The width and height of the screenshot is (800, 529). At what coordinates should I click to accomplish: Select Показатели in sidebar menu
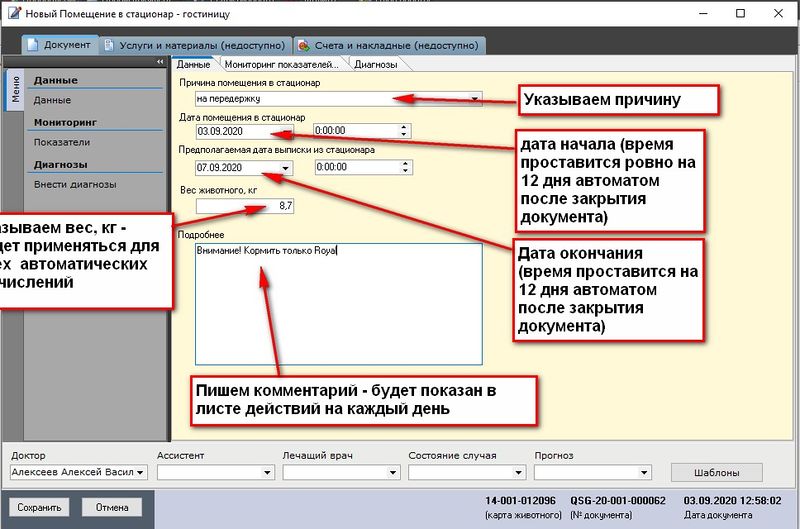[x=62, y=142]
